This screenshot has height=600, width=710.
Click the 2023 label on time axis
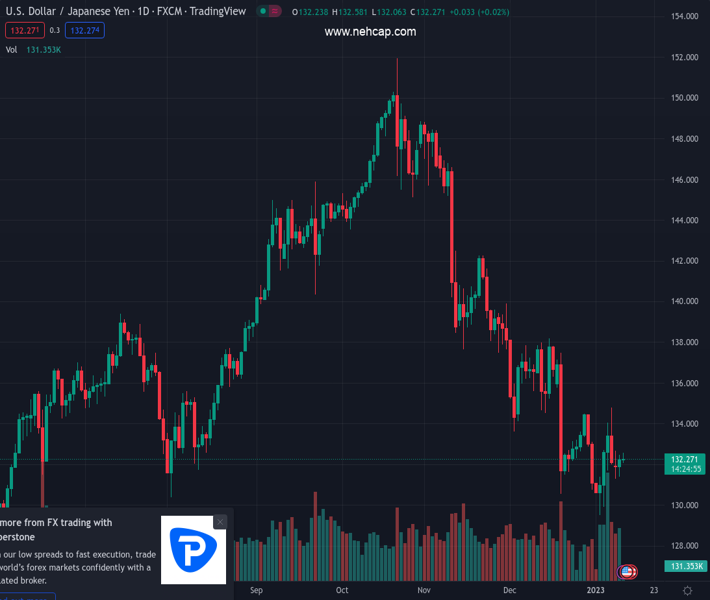click(x=595, y=591)
